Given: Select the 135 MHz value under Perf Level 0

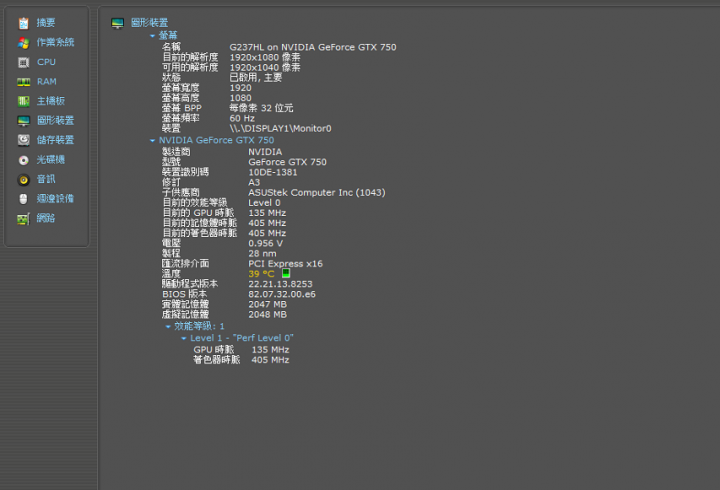Looking at the screenshot, I should coord(270,349).
